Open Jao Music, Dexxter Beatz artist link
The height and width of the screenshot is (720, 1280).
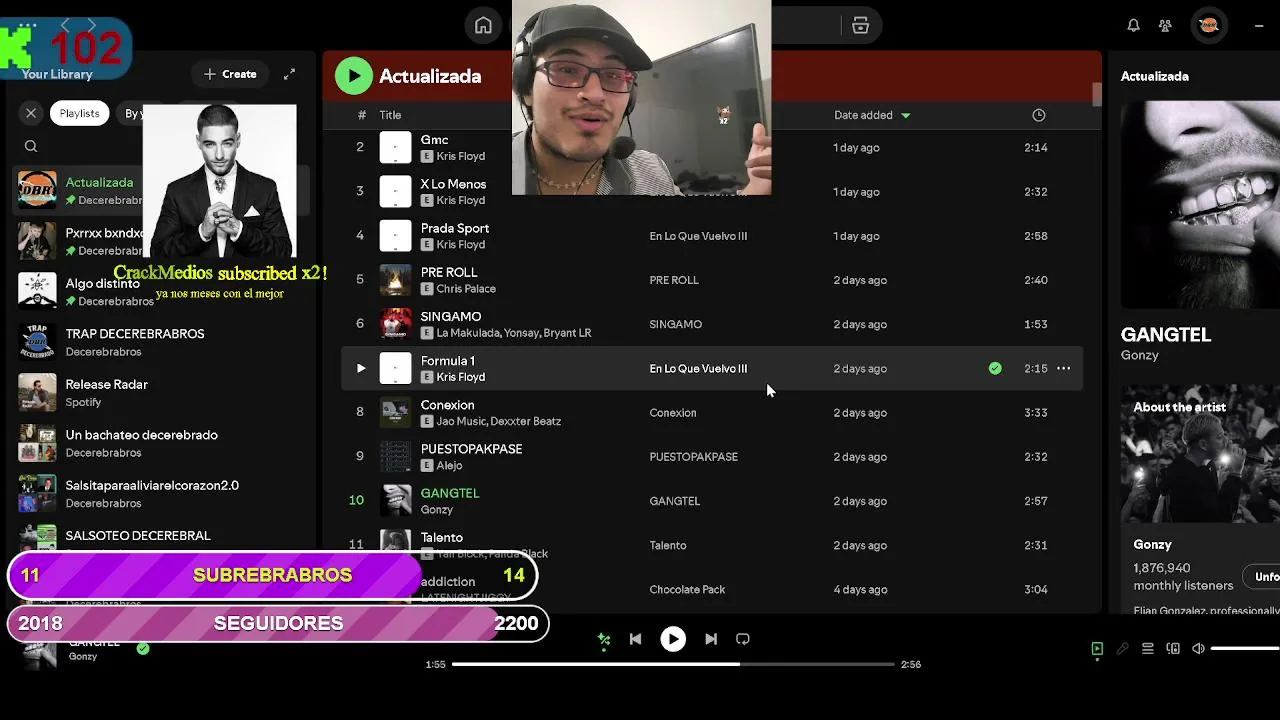499,421
